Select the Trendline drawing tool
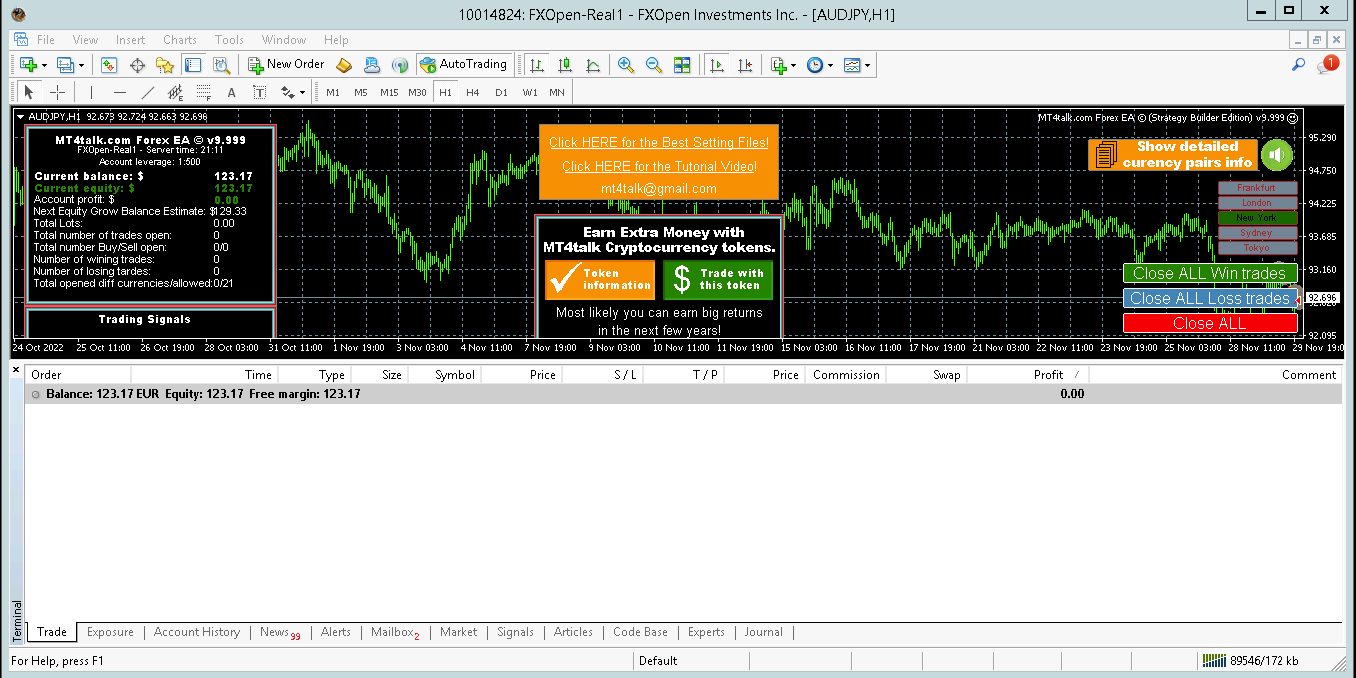This screenshot has height=678, width=1356. [x=147, y=93]
